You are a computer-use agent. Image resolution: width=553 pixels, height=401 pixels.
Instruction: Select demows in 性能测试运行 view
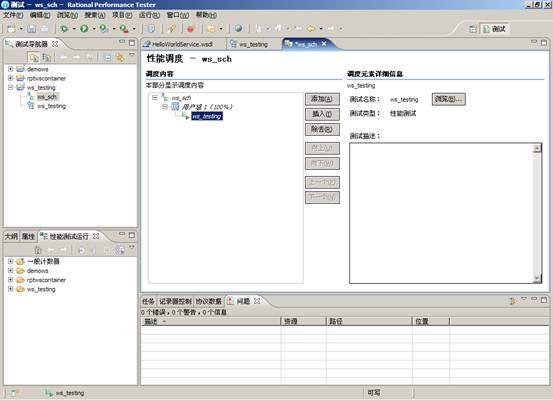click(37, 271)
